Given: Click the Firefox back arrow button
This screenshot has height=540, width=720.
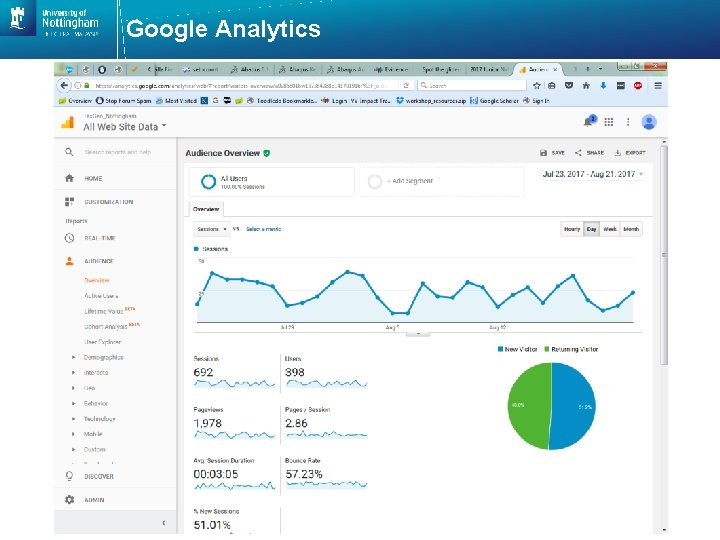Looking at the screenshot, I should (x=64, y=85).
